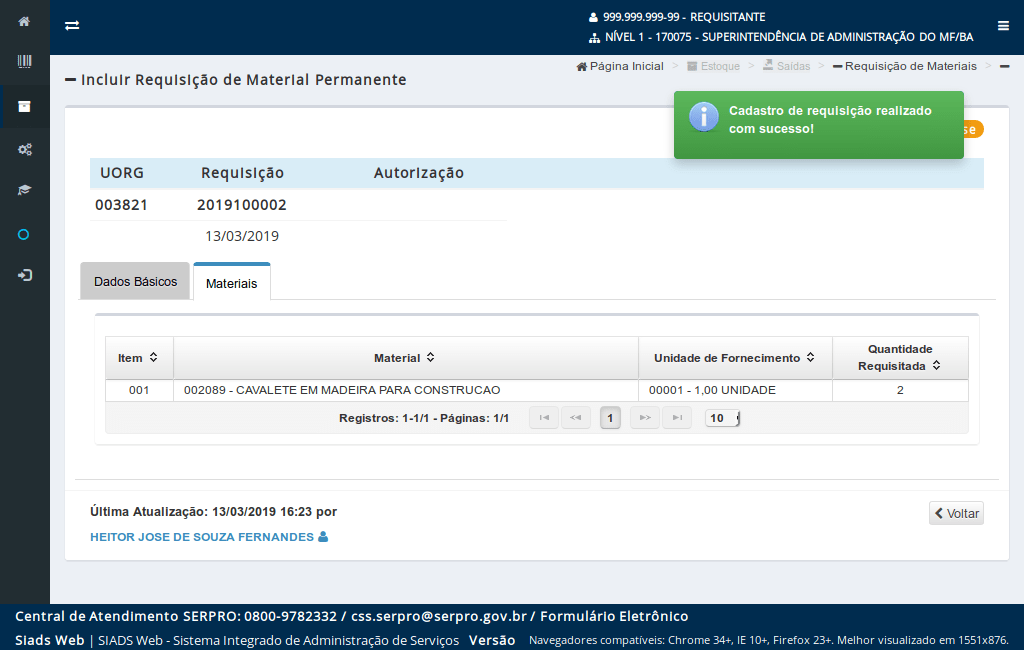
Task: Click the css.serpro@serpro.gov.br email
Action: [x=439, y=616]
